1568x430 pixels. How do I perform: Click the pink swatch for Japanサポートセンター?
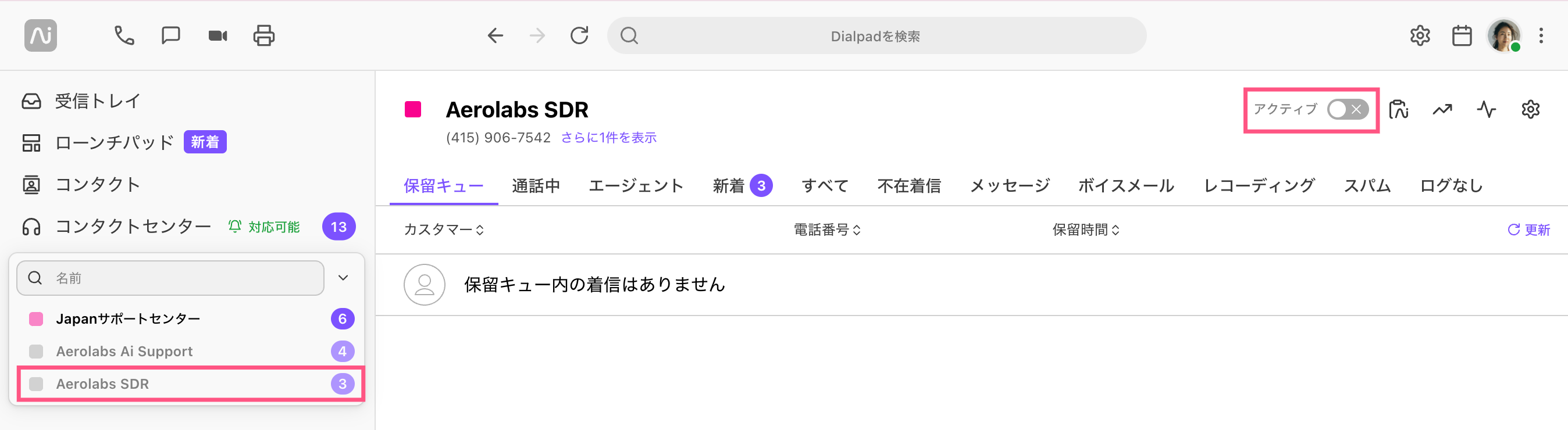36,318
